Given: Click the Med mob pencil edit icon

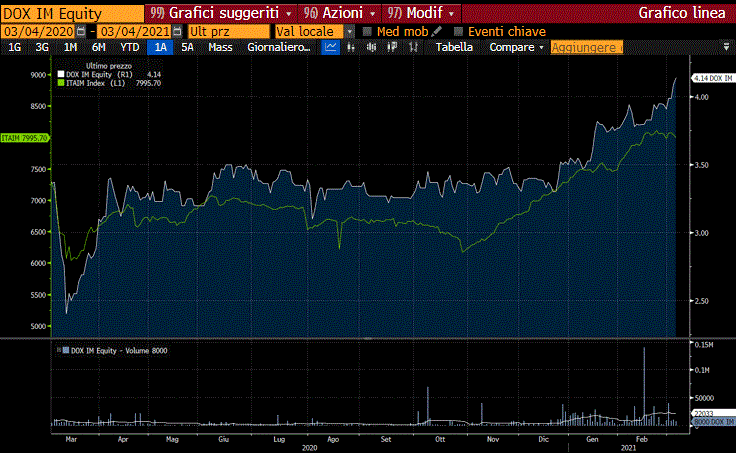Looking at the screenshot, I should click(x=436, y=31).
